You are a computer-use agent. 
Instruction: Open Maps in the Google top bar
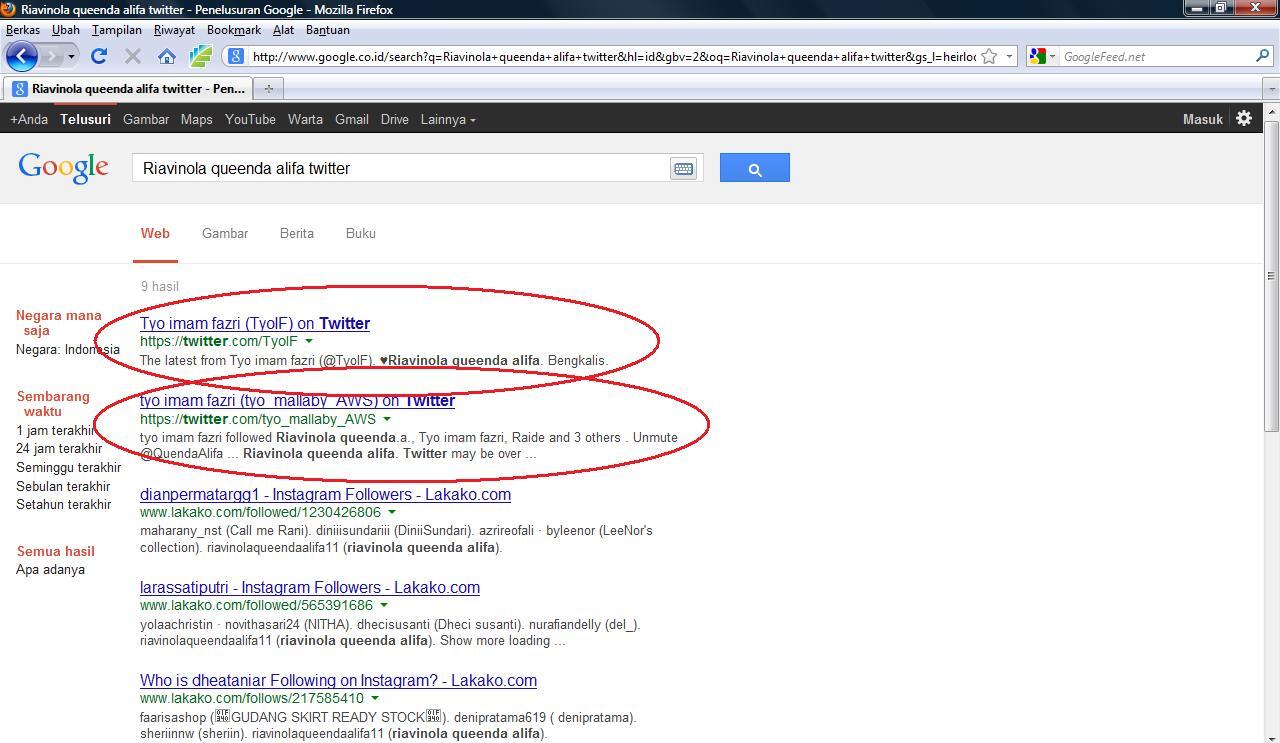tap(196, 119)
